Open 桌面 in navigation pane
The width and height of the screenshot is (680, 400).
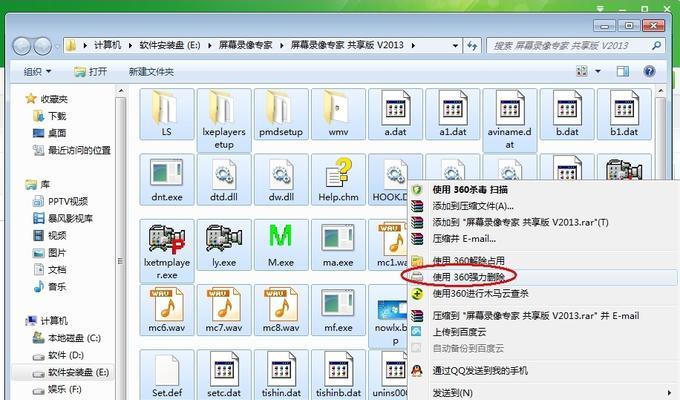50,133
